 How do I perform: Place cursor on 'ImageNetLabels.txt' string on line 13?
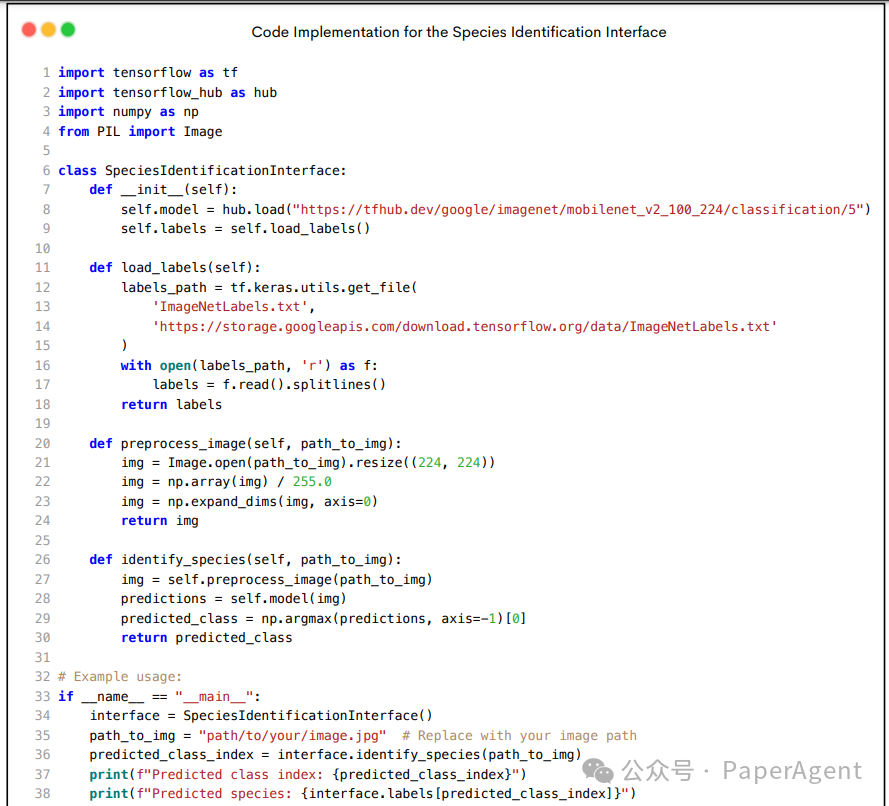[x=233, y=307]
